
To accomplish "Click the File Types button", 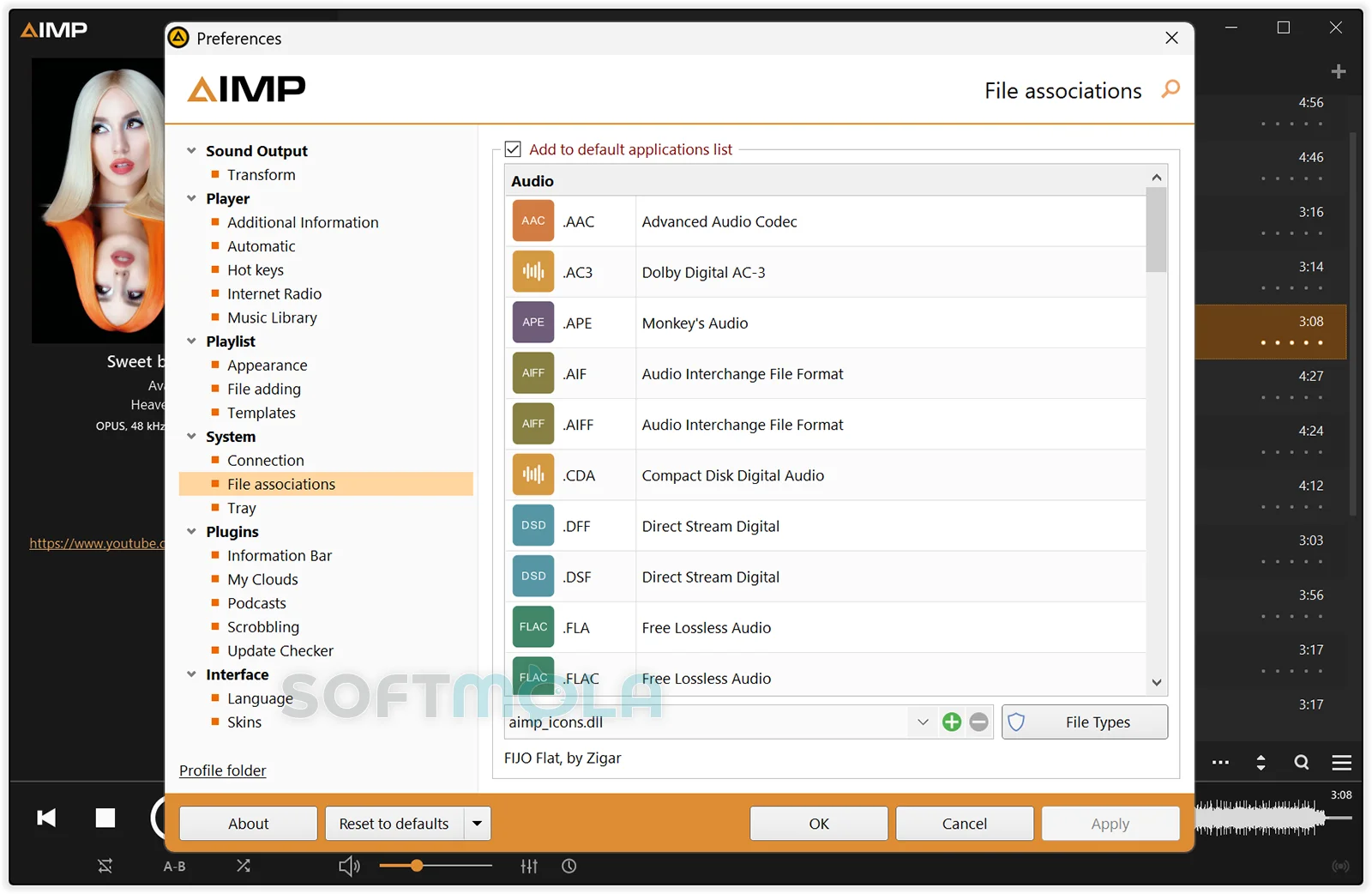I will click(x=1085, y=722).
